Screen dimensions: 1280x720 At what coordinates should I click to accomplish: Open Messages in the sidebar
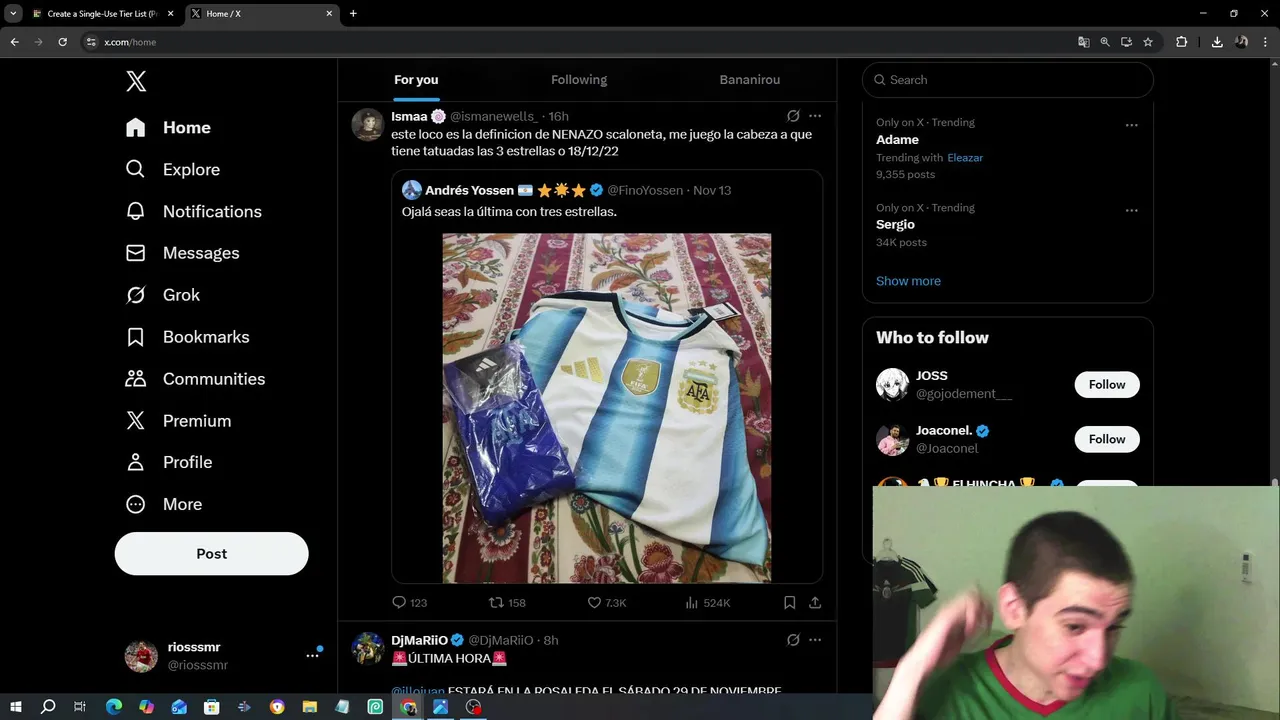pos(182,254)
